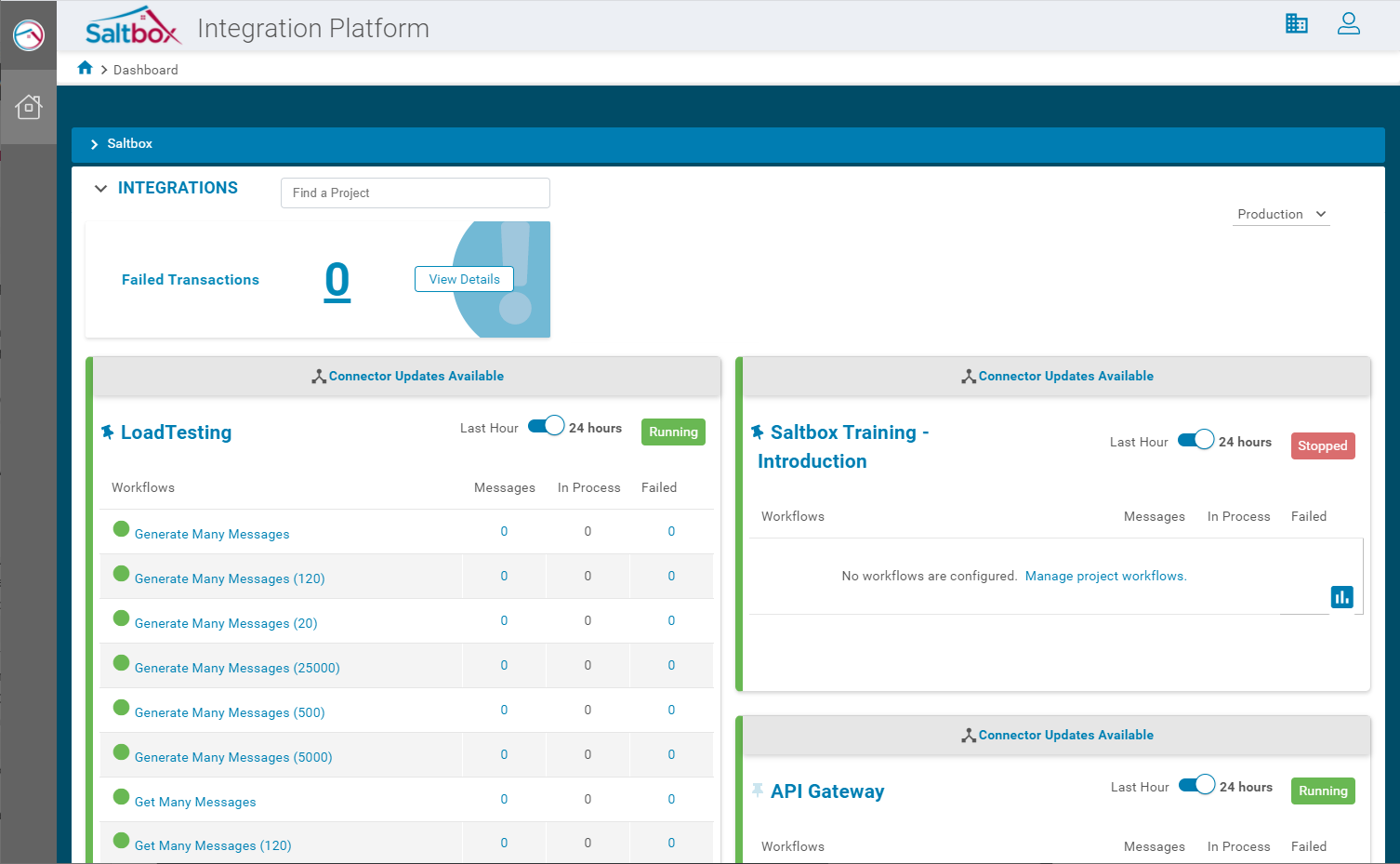Viewport: 1400px width, 864px height.
Task: Expand the Saltbox bar chevron
Action: coord(94,144)
